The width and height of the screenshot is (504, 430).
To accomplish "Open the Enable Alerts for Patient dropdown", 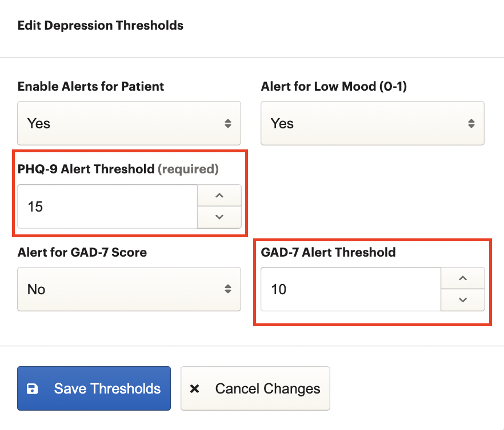I will point(129,123).
